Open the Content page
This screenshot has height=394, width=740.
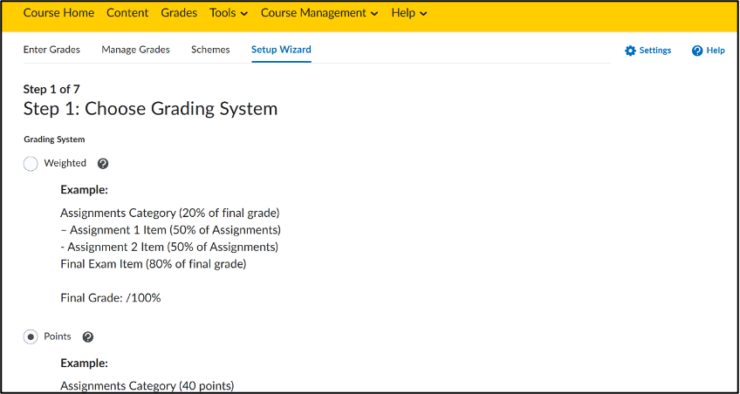[x=127, y=13]
